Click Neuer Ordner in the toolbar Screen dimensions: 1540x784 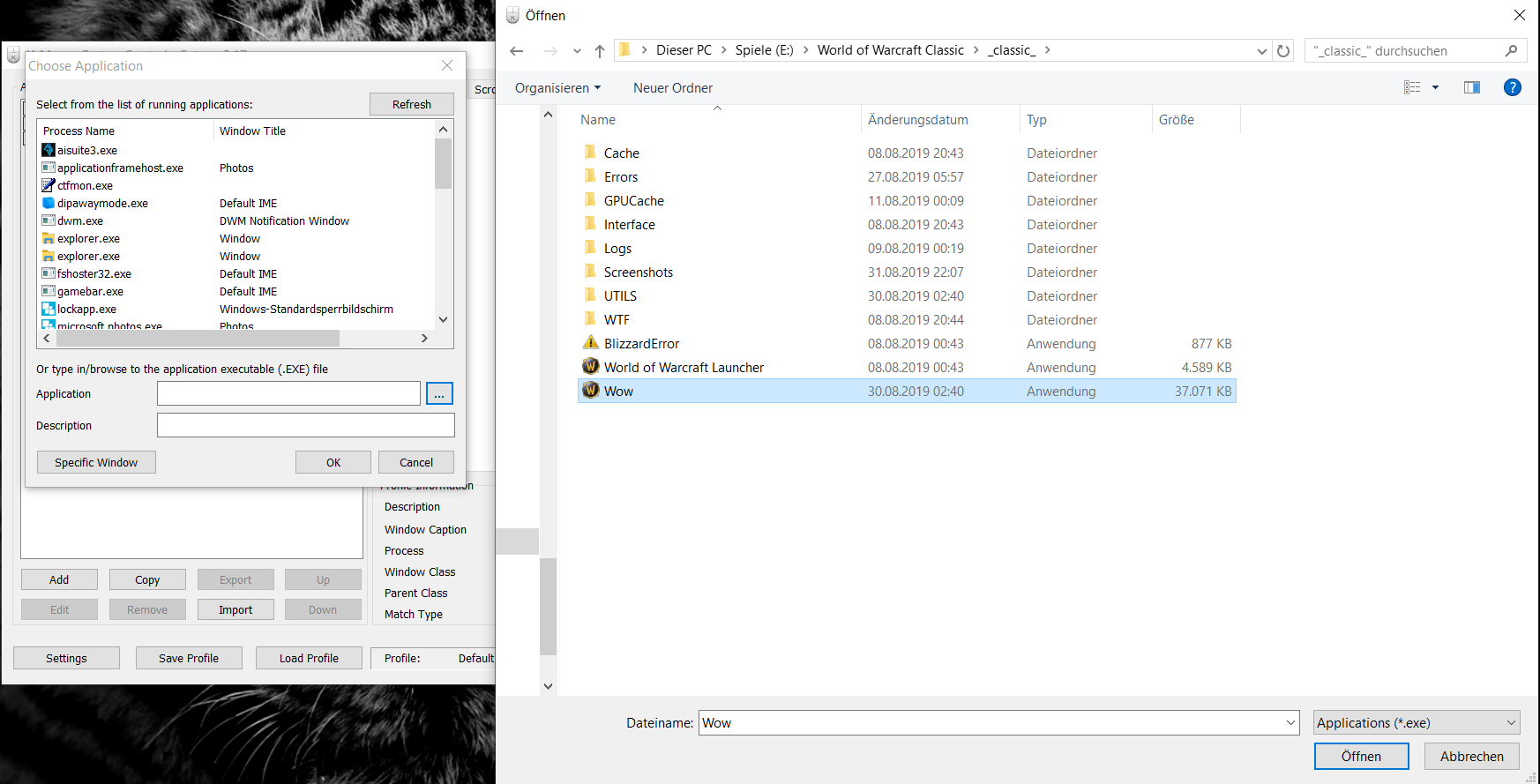pos(673,87)
